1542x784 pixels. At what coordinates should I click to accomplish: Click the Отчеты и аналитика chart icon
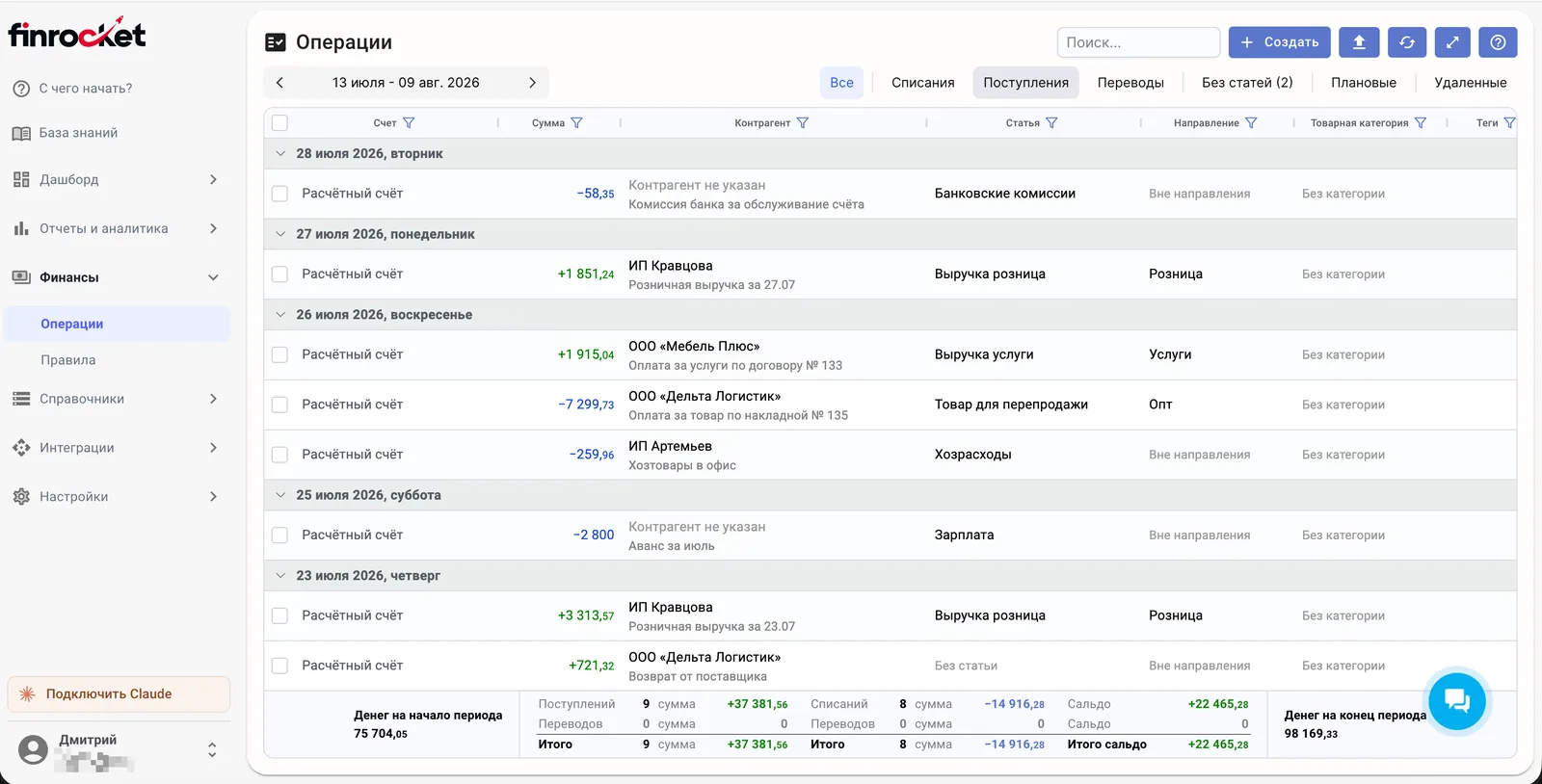point(21,228)
